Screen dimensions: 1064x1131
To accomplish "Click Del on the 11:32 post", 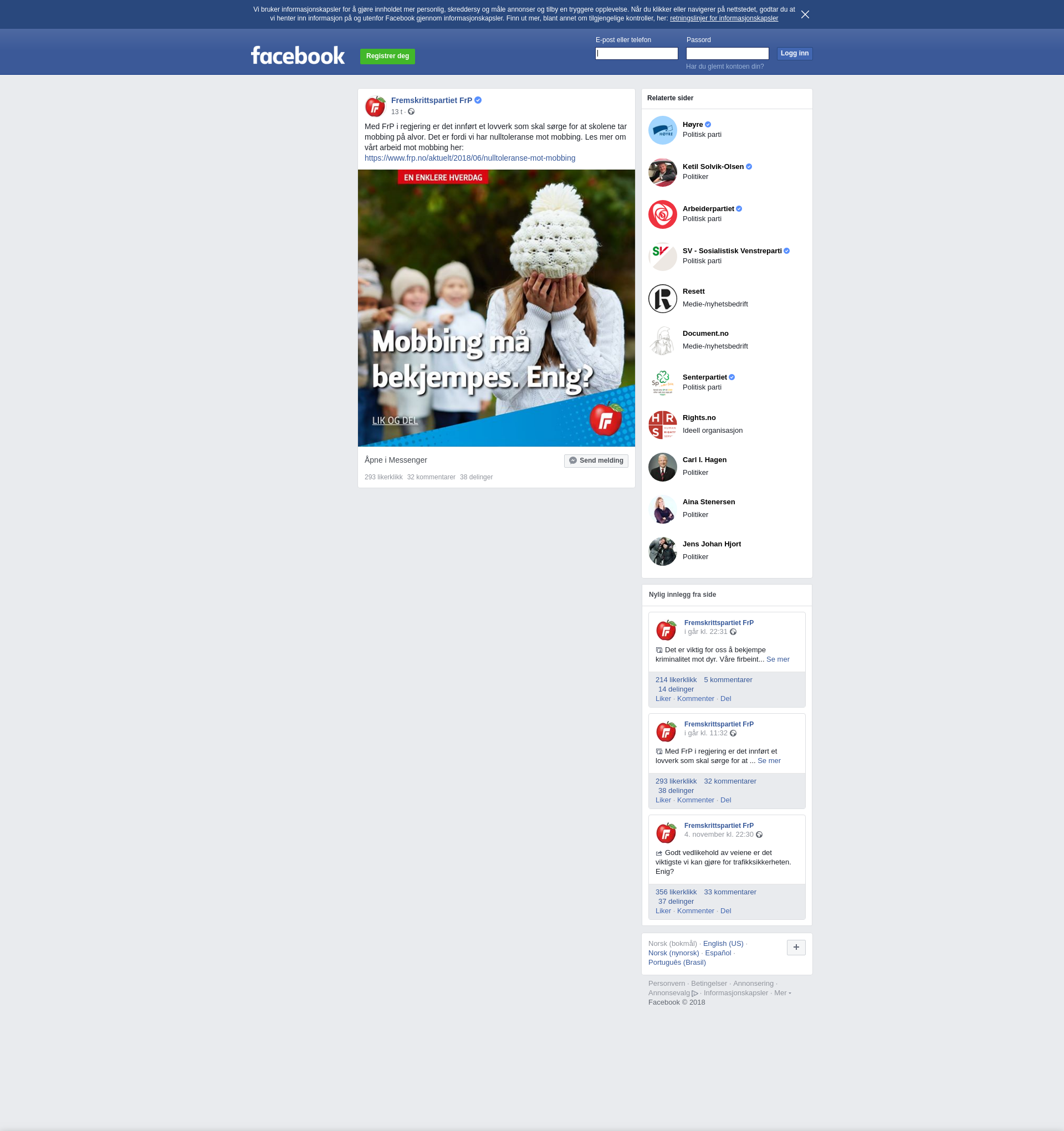I will [x=725, y=800].
